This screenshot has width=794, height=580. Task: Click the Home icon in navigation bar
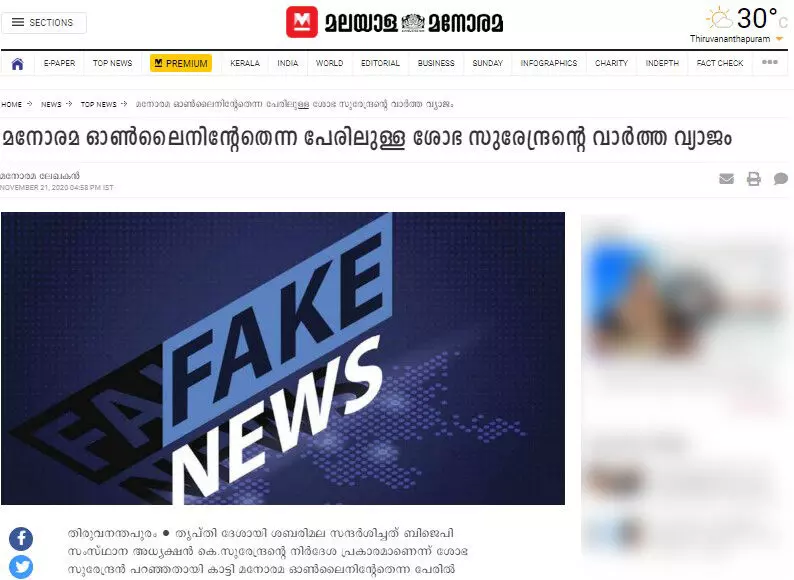click(18, 64)
